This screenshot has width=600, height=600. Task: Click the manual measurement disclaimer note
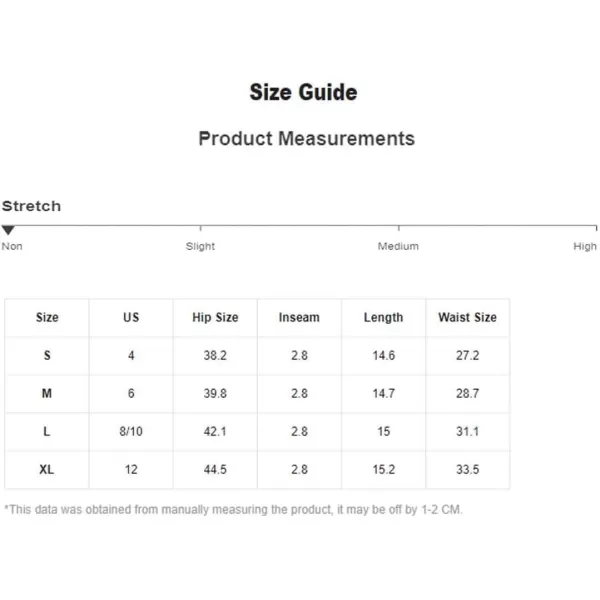(x=233, y=510)
